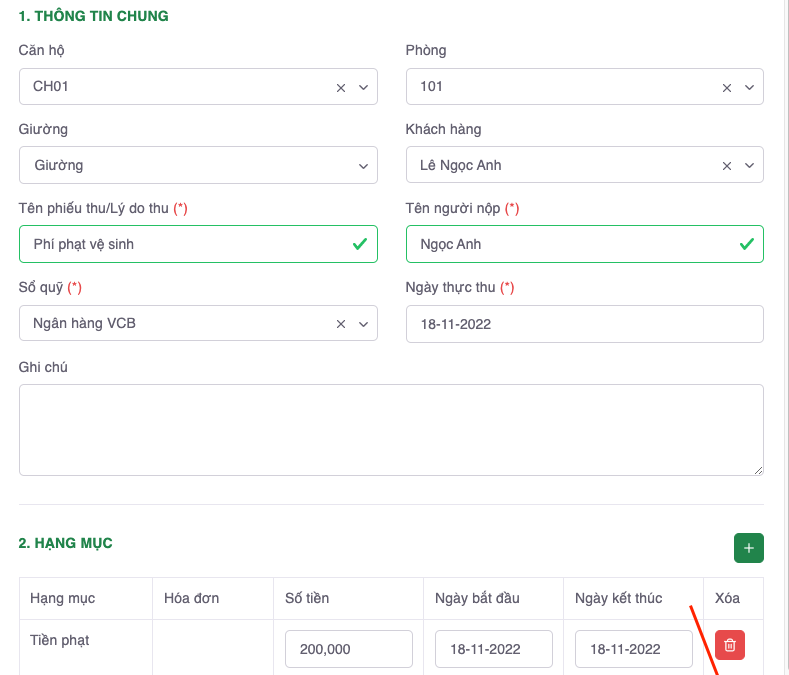Click the Tên người nộp input field

point(570,244)
